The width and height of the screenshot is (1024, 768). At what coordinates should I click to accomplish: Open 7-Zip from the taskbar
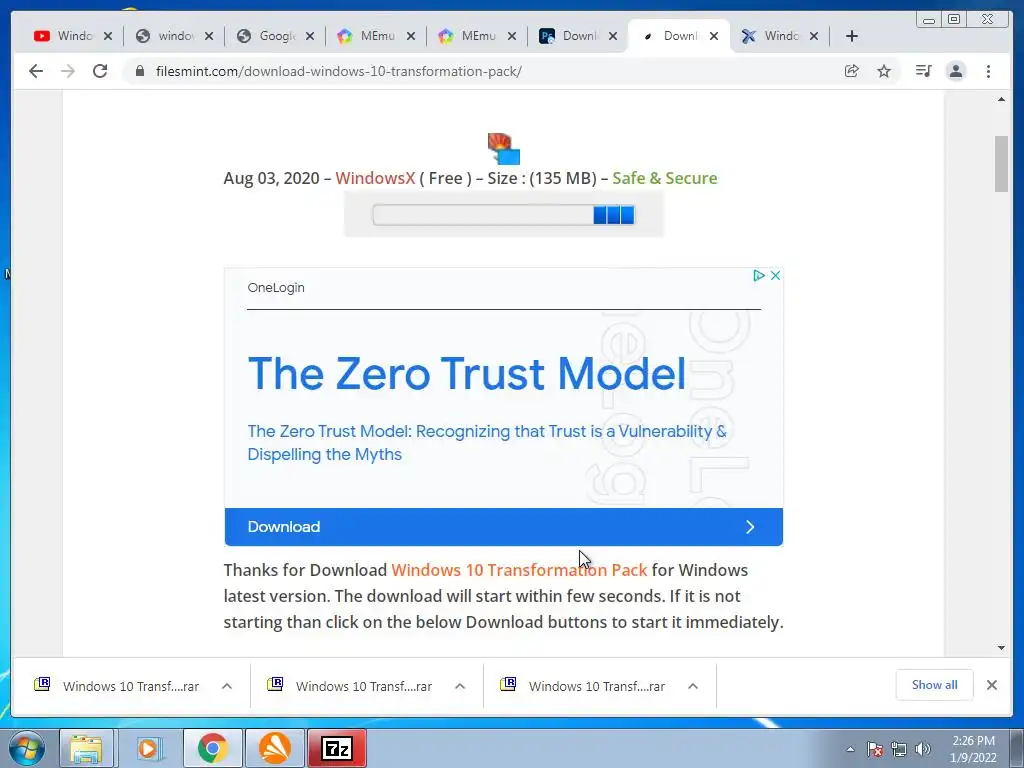(337, 748)
